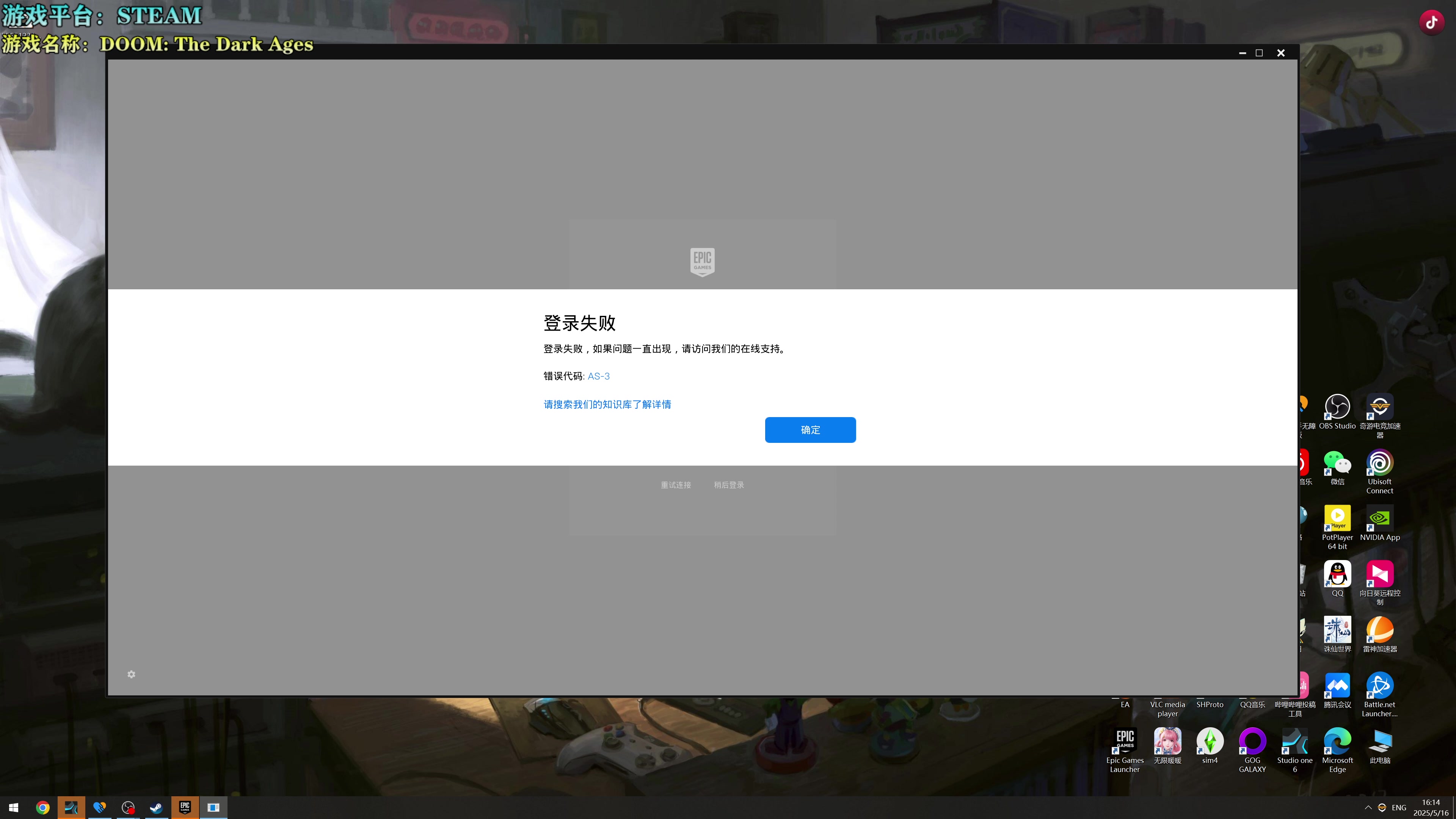1456x819 pixels.
Task: Open the QQ penguin desktop icon
Action: click(x=1337, y=579)
